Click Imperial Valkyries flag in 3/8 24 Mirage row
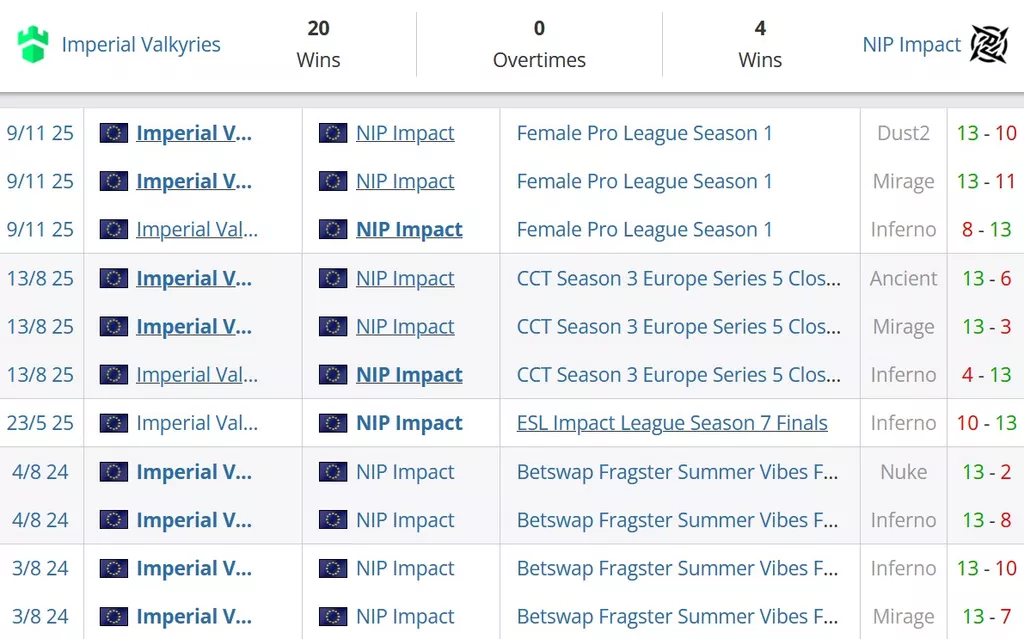The height and width of the screenshot is (639, 1024). (114, 617)
